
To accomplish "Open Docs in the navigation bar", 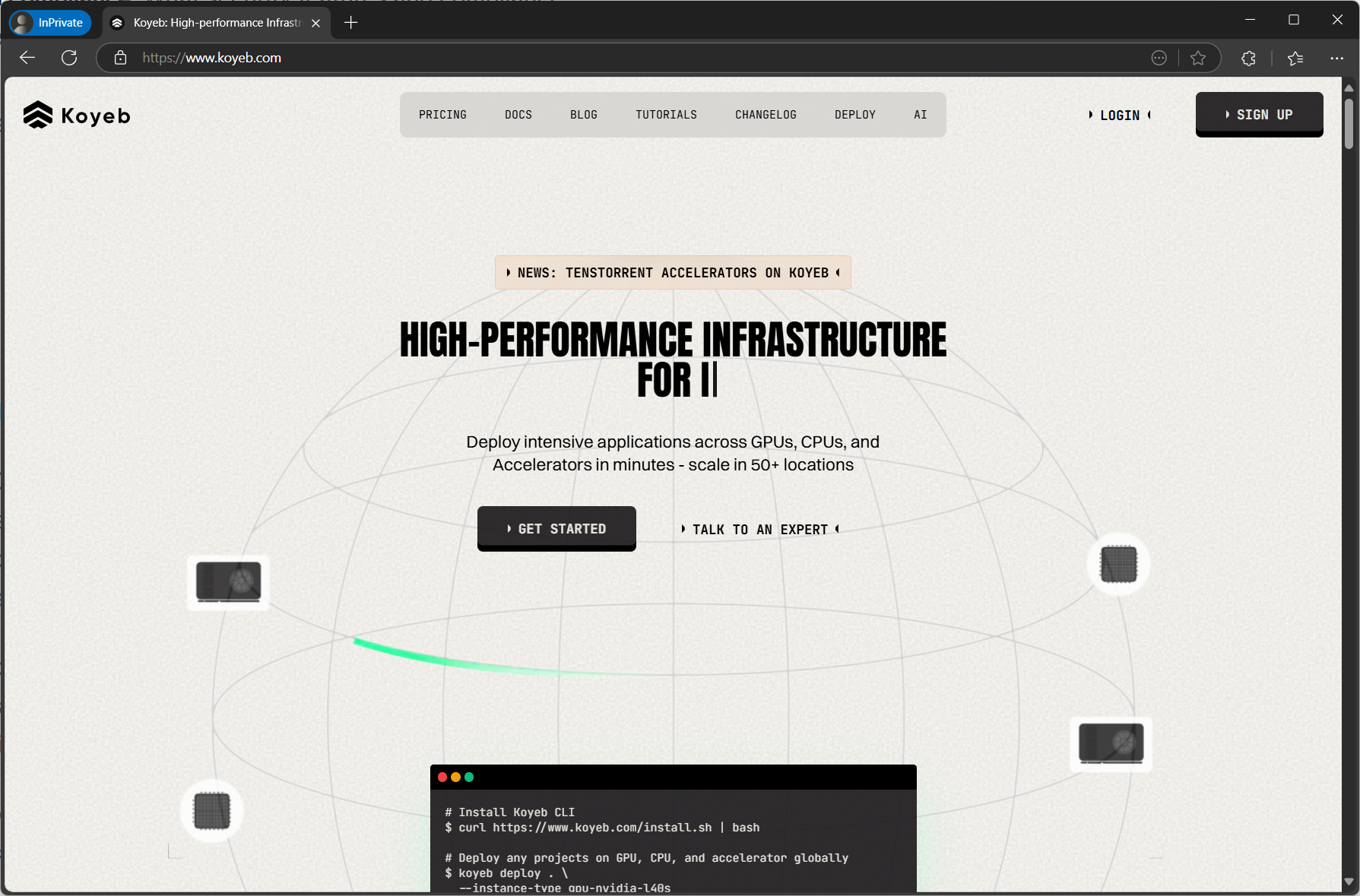I will [518, 115].
